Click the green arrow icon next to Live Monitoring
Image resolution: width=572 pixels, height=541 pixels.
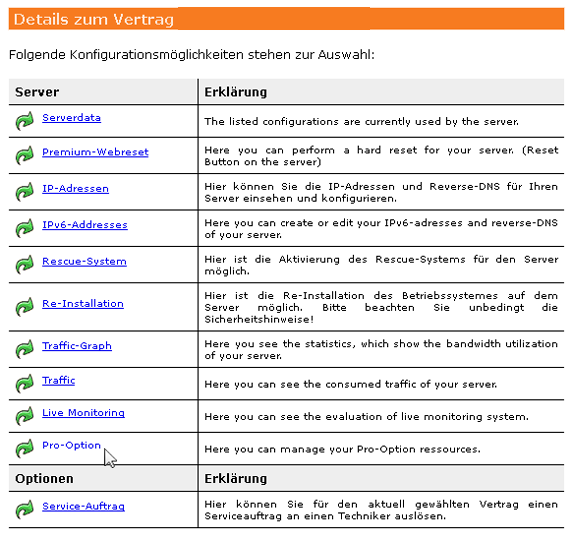point(24,416)
